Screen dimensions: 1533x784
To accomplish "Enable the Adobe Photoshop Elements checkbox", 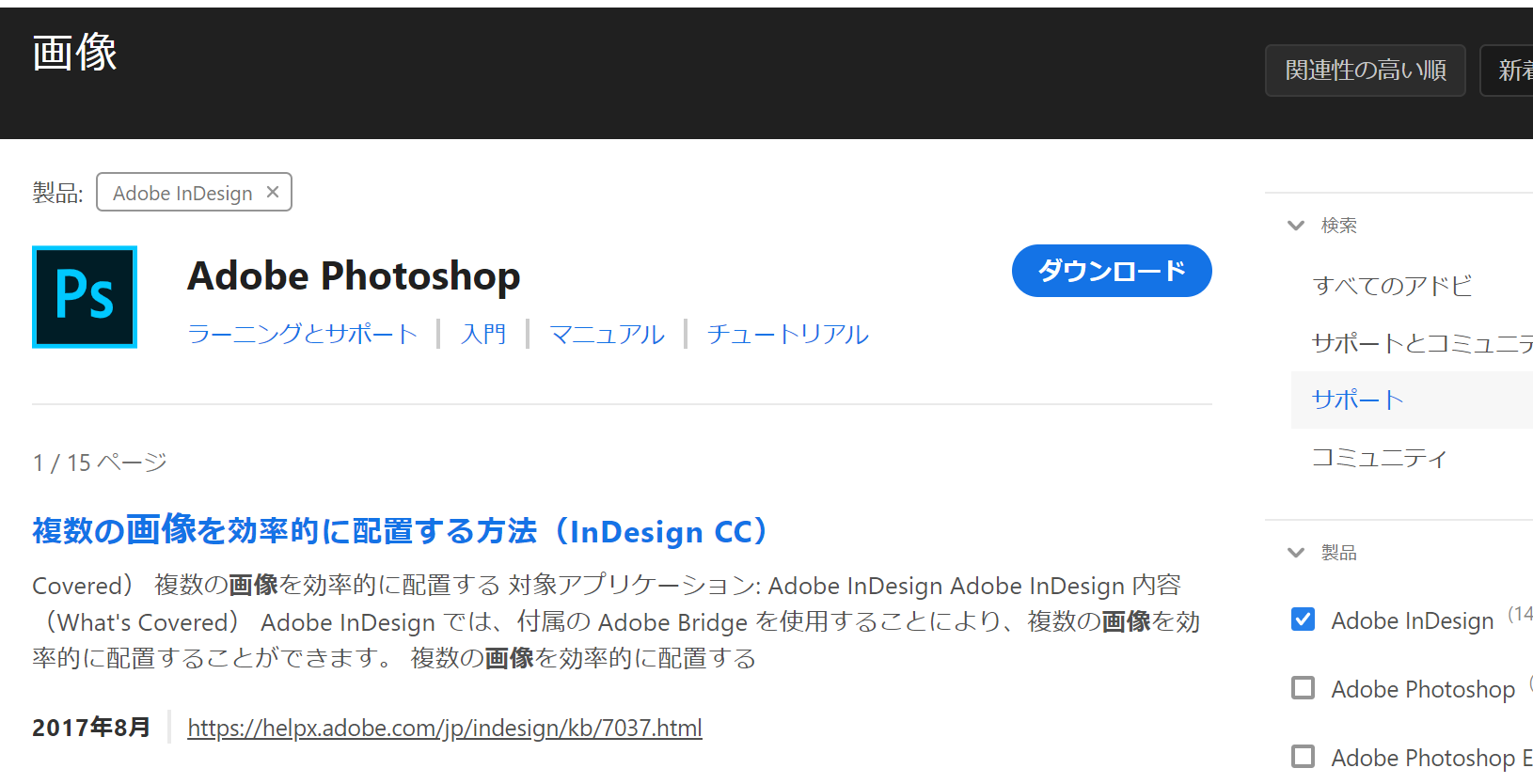I will [1303, 757].
